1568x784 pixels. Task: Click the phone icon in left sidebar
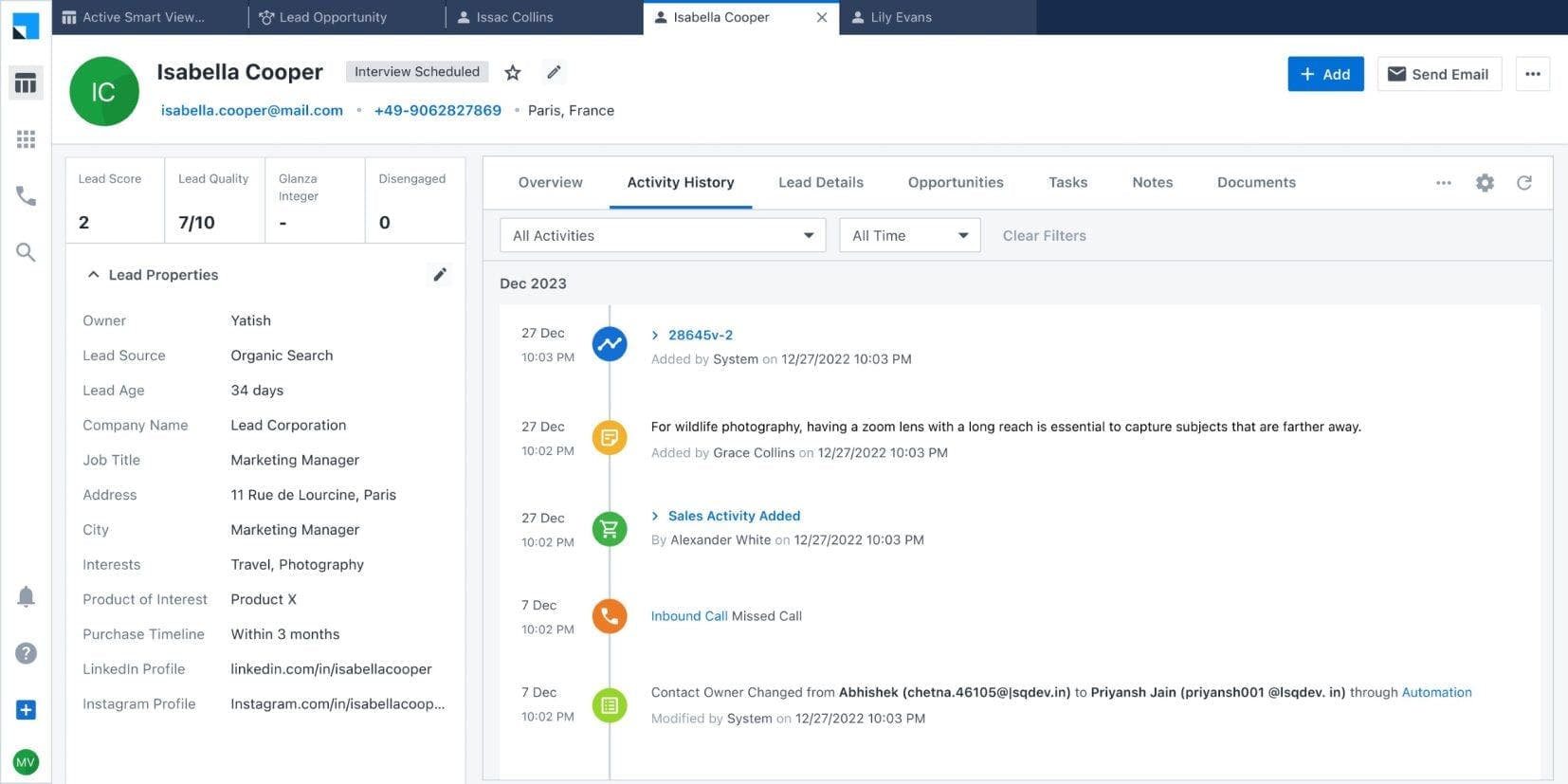26,196
